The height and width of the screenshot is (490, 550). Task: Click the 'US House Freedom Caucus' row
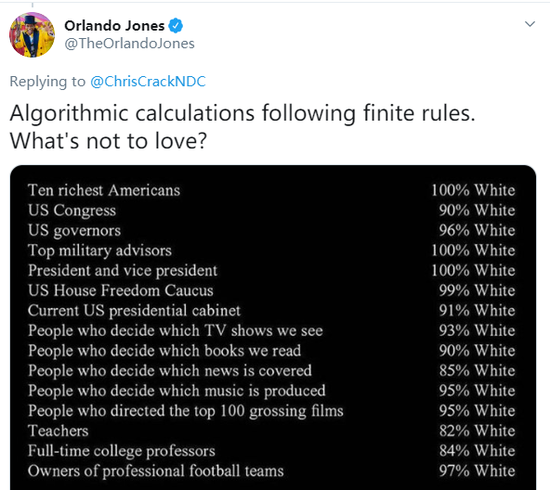[271, 291]
